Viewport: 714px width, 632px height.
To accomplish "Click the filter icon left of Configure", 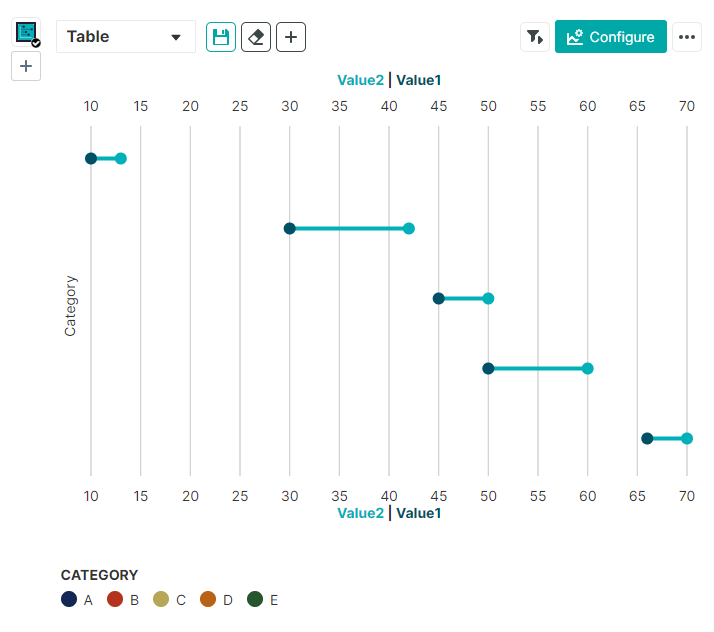I will pos(535,37).
